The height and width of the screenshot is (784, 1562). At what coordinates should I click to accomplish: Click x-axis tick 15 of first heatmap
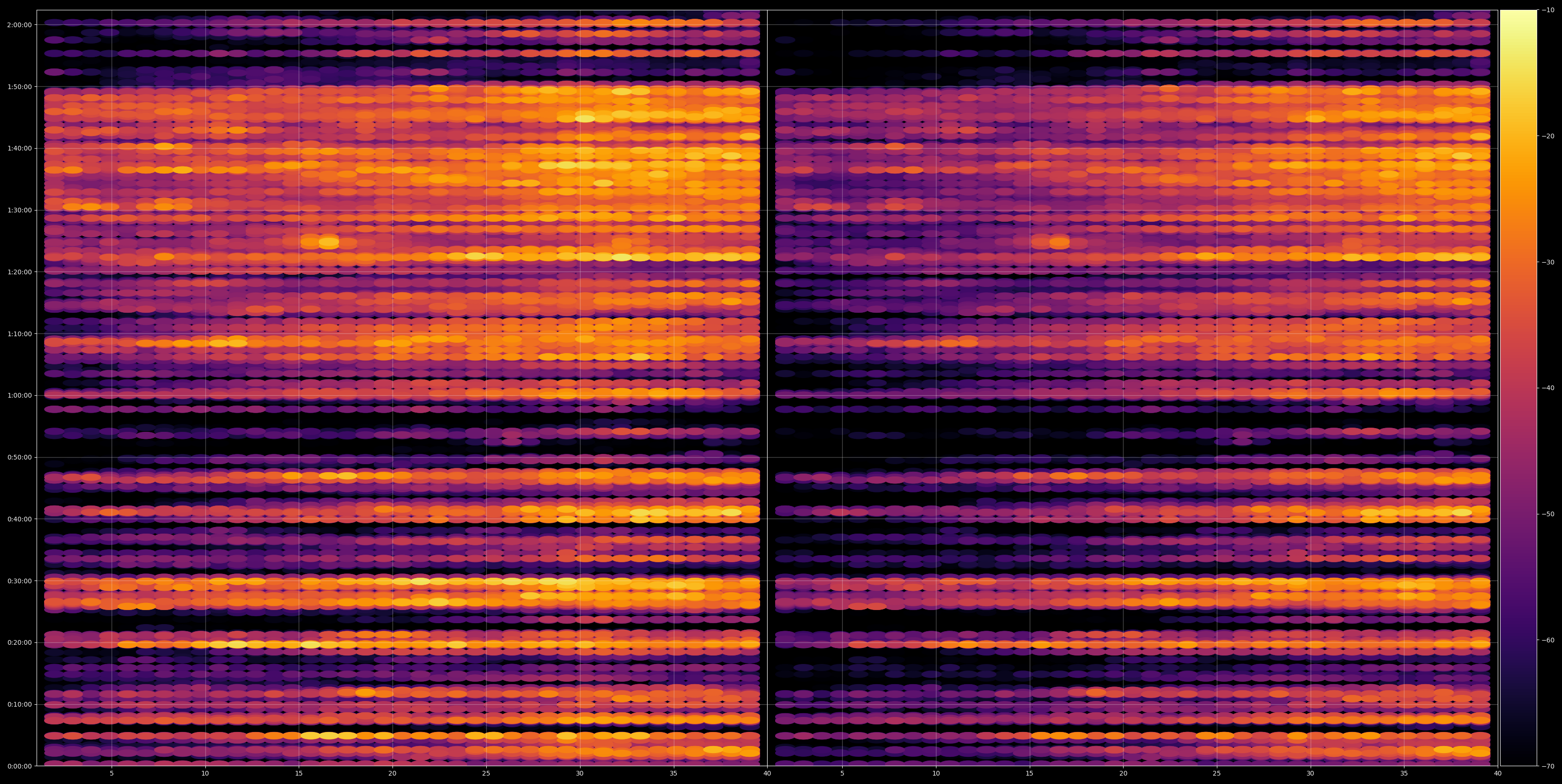pyautogui.click(x=299, y=774)
